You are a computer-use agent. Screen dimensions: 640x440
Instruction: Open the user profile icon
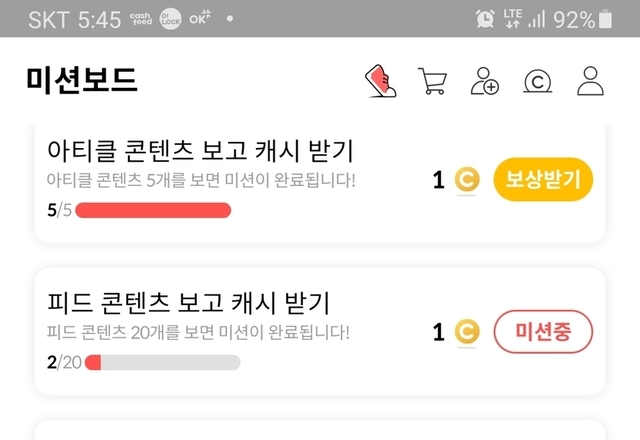click(591, 82)
